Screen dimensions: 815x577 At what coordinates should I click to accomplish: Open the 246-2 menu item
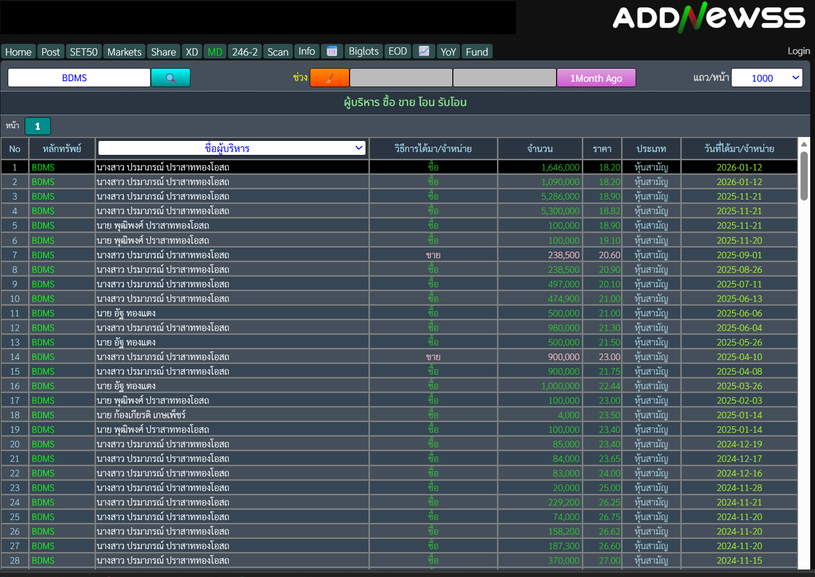(x=245, y=51)
